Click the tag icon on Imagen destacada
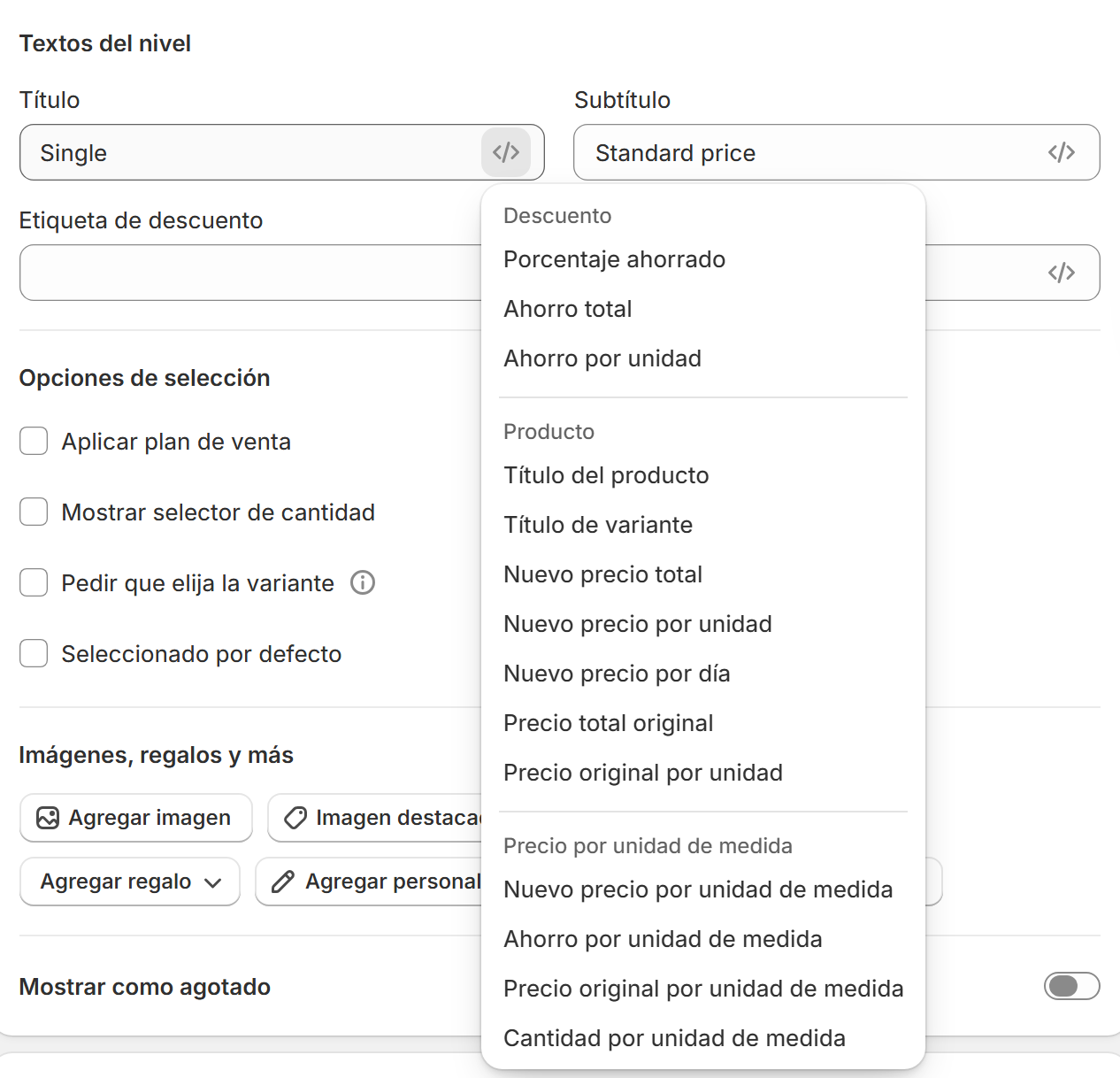This screenshot has width=1120, height=1078. (295, 818)
